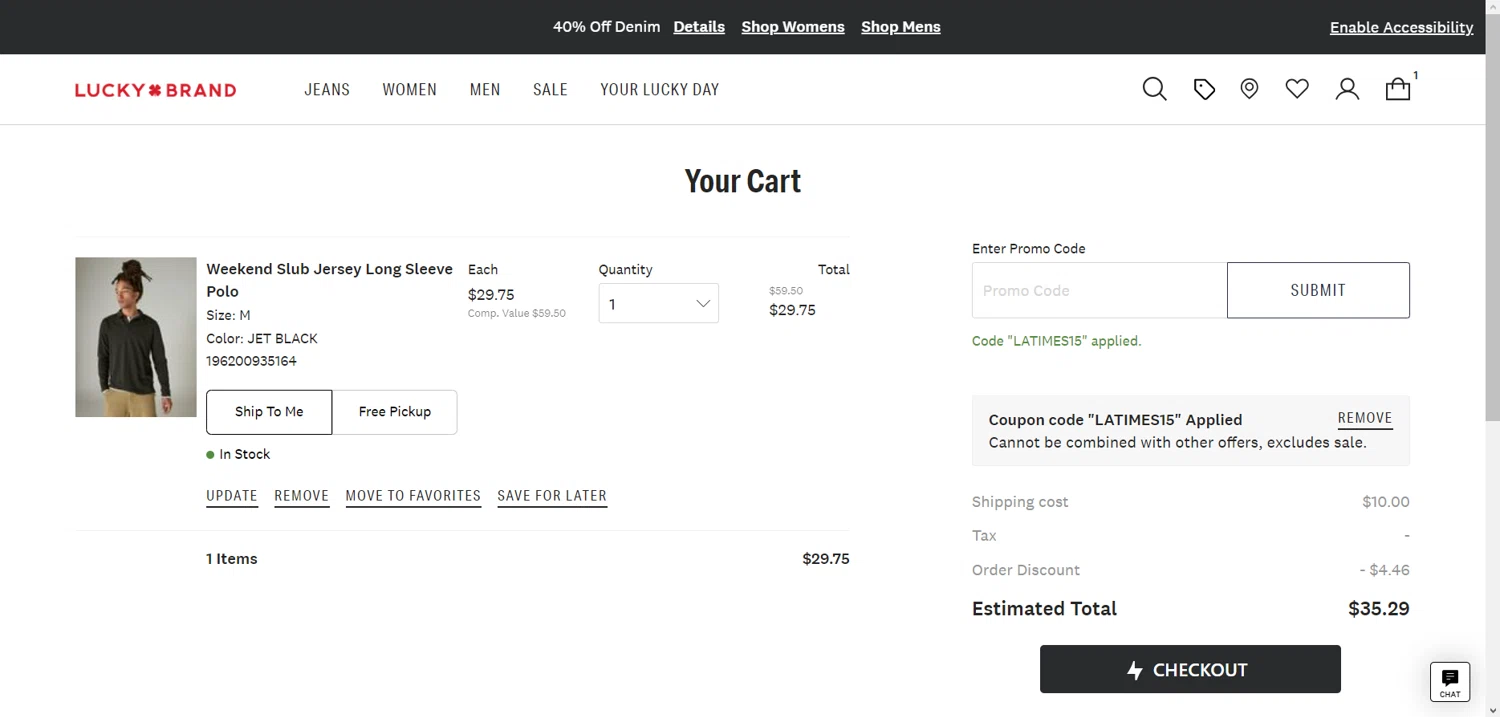Open the Men menu
This screenshot has height=717, width=1500.
485,89
